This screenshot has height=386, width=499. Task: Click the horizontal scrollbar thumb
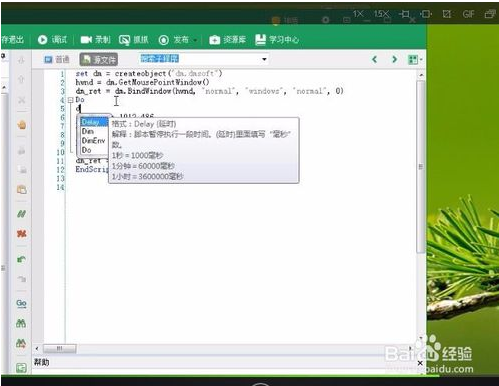(60, 349)
